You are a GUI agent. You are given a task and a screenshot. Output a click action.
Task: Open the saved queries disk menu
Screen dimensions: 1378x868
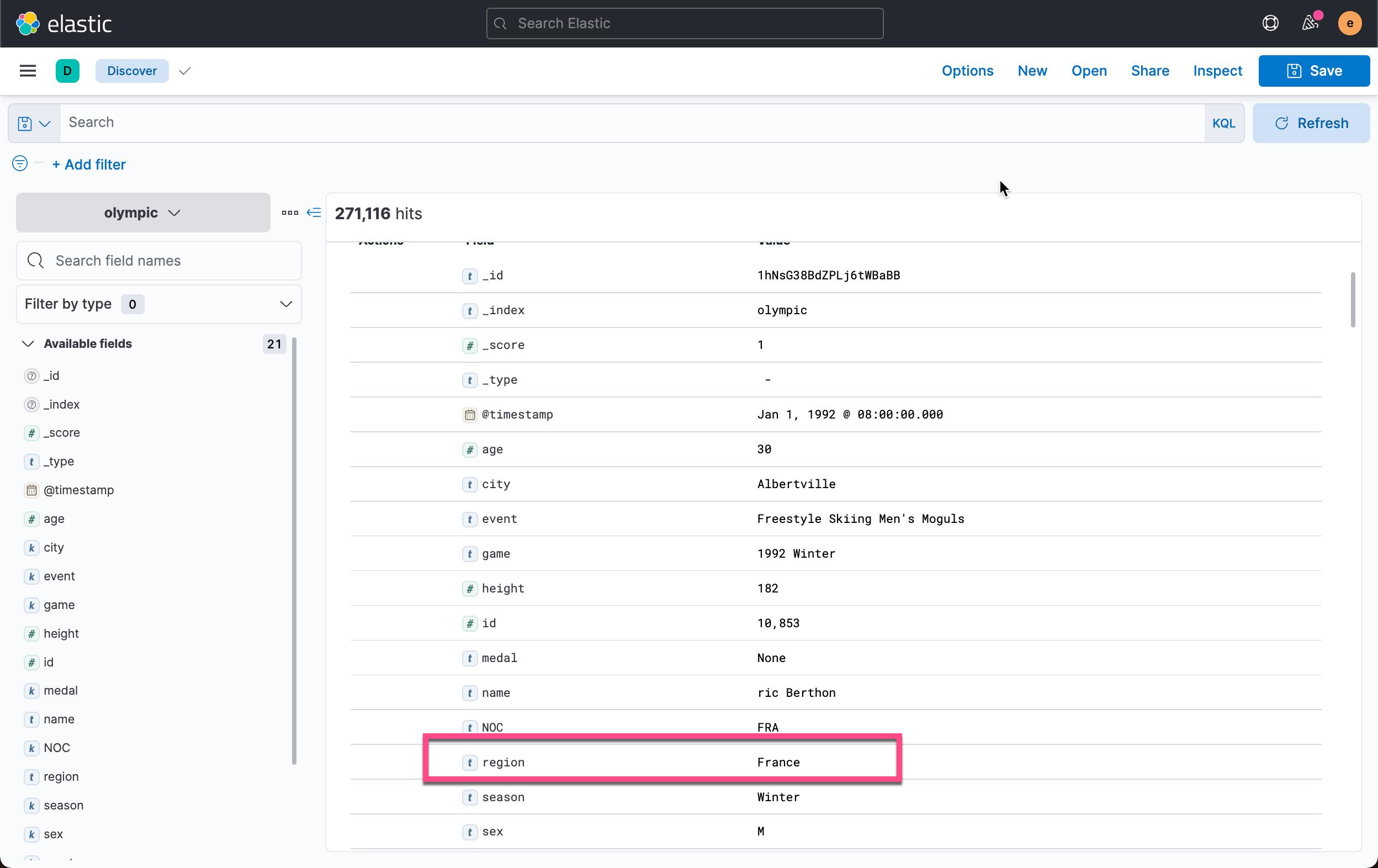click(x=34, y=123)
